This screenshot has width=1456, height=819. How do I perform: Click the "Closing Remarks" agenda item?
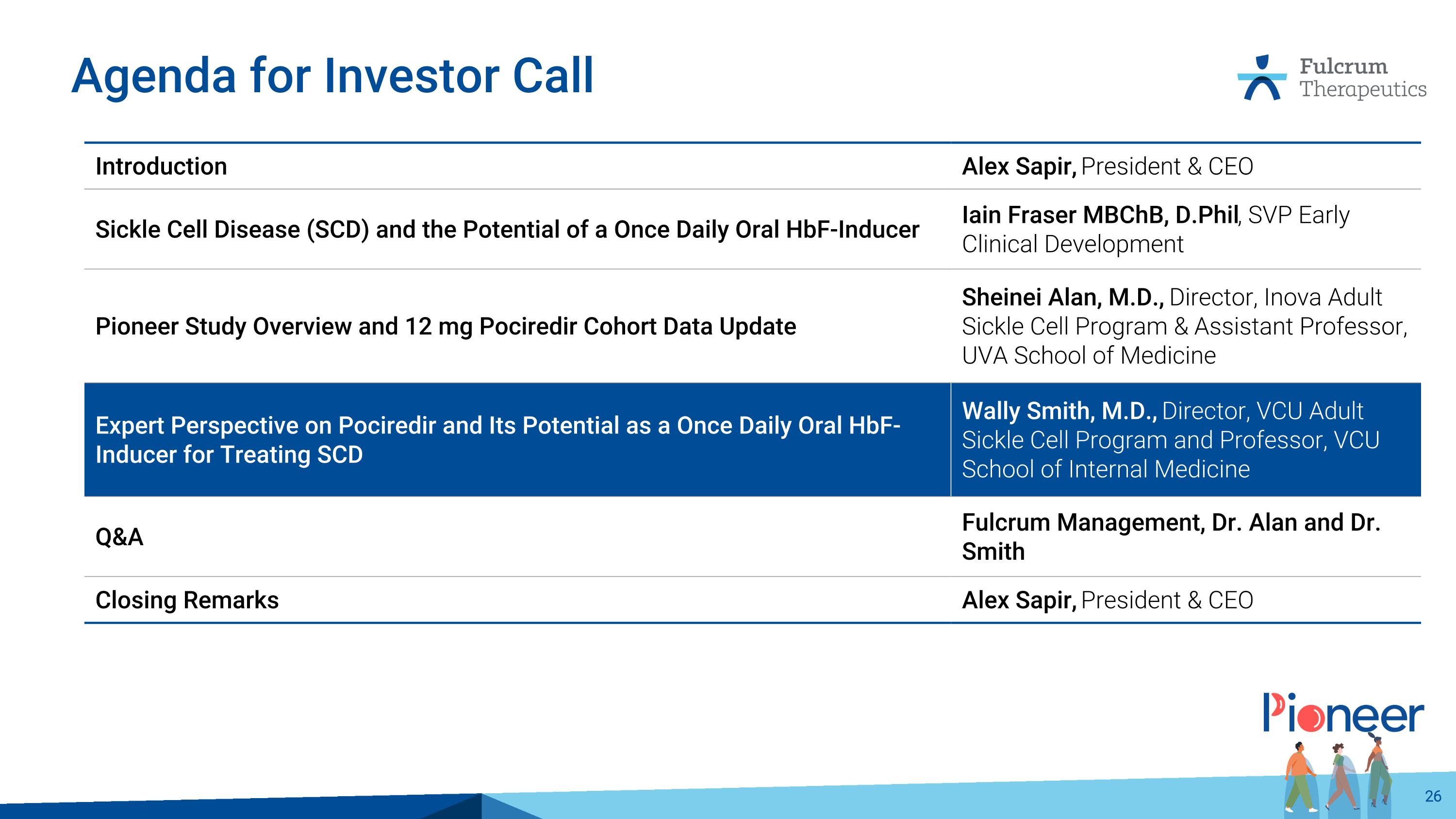click(x=187, y=600)
